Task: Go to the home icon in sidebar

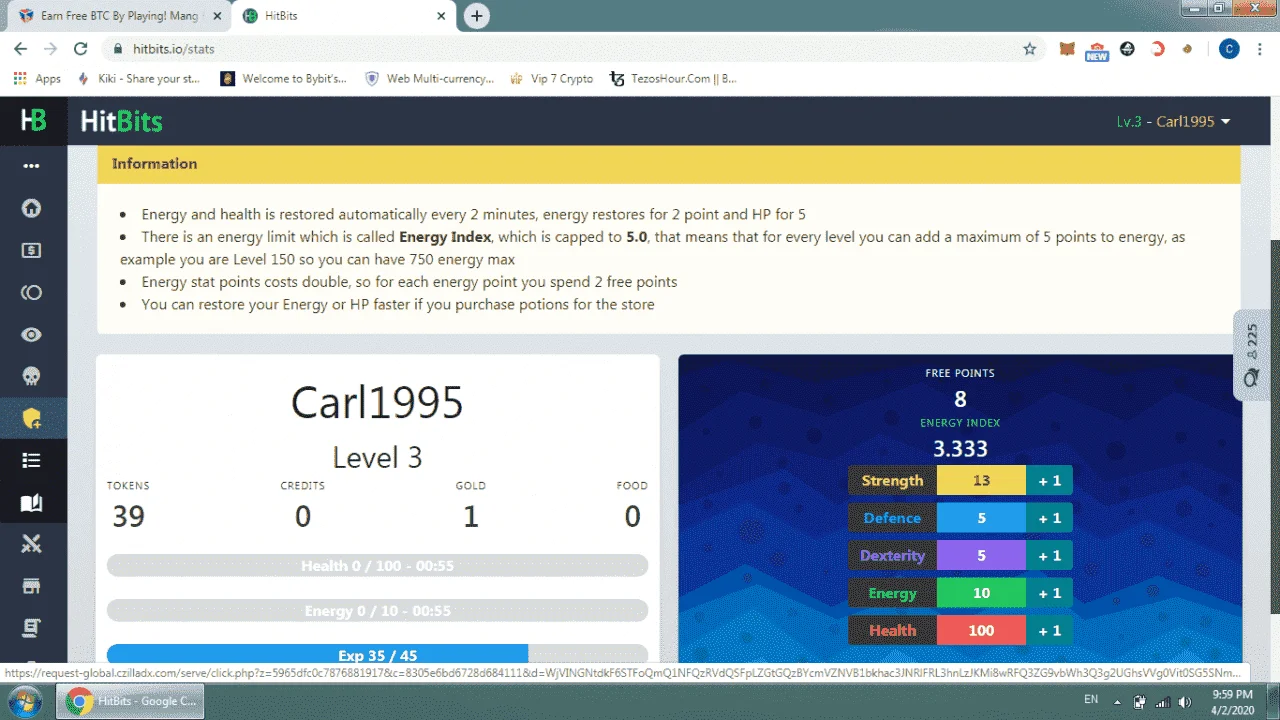Action: tap(32, 208)
